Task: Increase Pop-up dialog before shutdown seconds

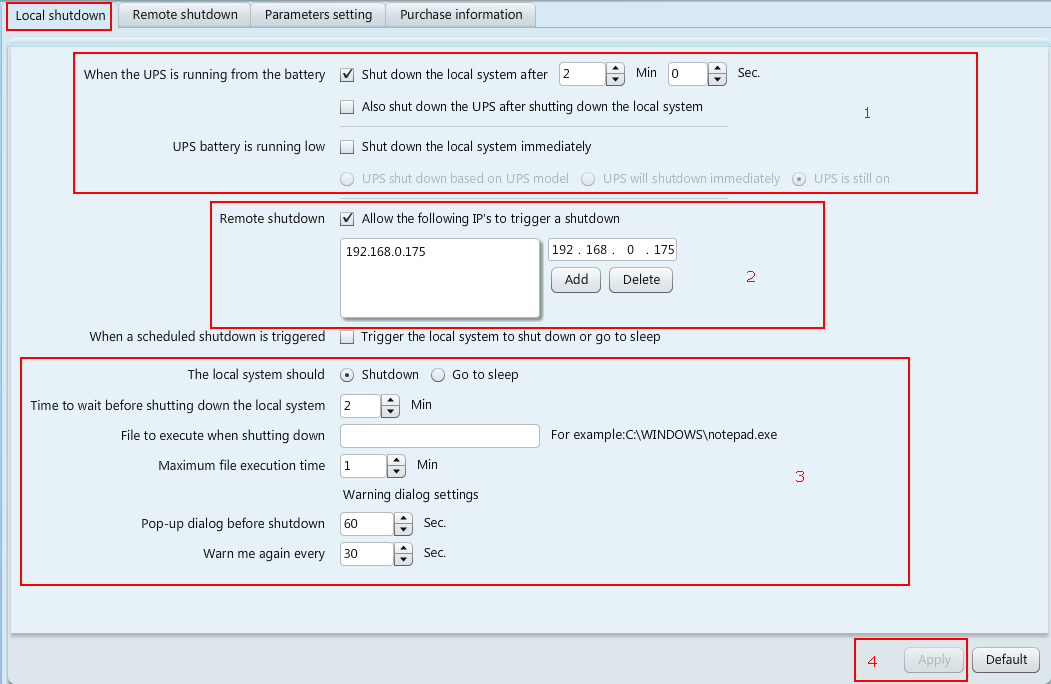Action: 403,518
